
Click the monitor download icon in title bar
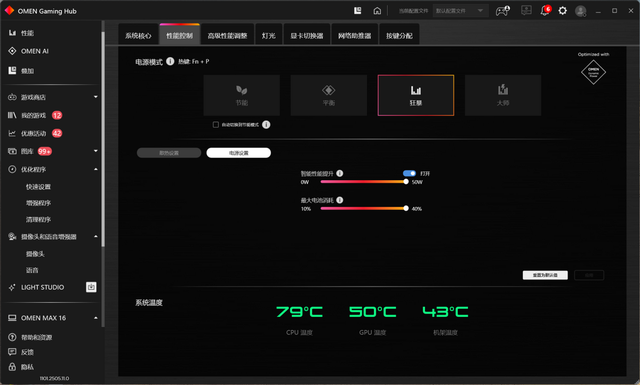click(526, 10)
